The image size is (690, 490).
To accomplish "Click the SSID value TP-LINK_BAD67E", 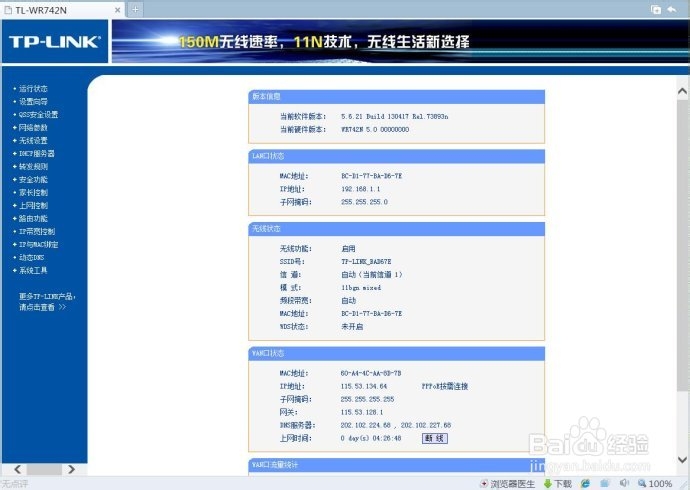I will point(366,262).
